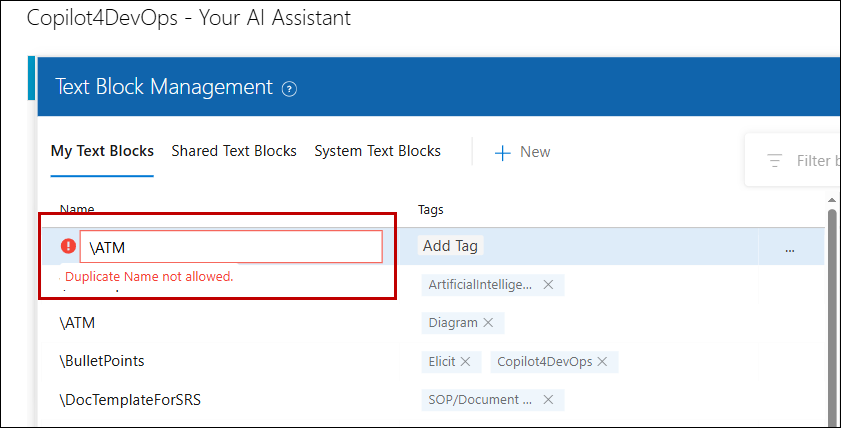Remove the ArtificialIntellige... tag

point(548,285)
